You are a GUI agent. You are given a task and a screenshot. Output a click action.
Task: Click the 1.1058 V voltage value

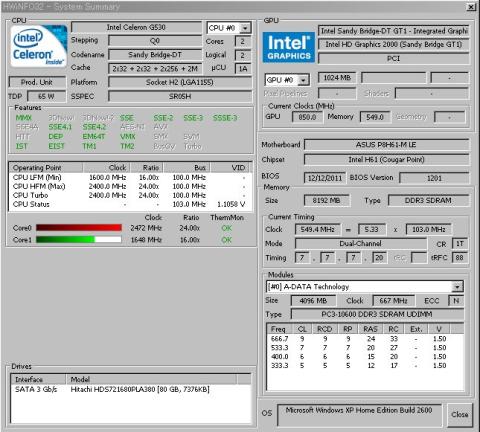[x=231, y=204]
